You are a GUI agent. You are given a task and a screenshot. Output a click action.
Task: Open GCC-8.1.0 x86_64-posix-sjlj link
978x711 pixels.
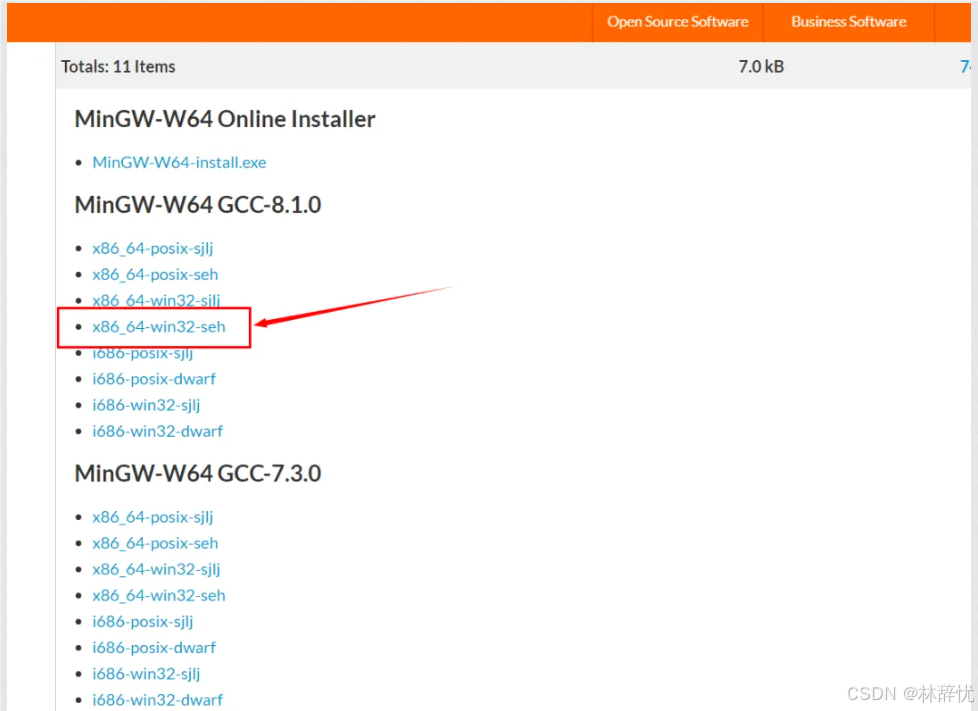click(153, 248)
